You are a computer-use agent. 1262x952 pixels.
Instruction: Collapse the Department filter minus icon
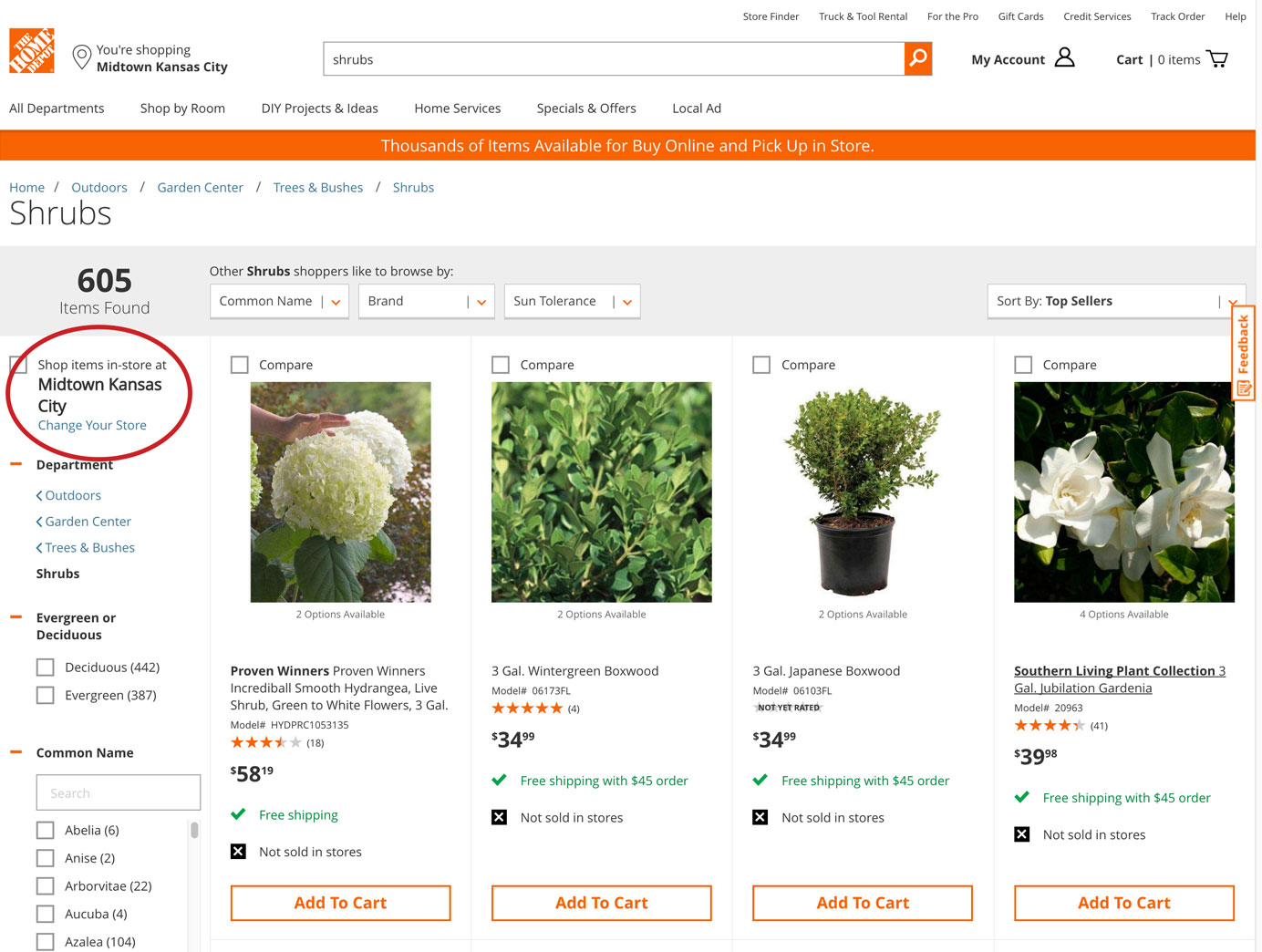16,464
